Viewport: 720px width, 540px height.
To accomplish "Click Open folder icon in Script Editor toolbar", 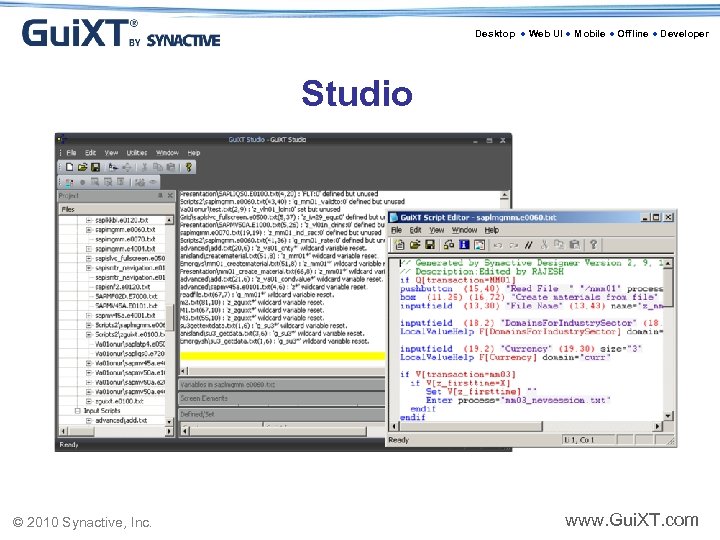I will pos(415,245).
